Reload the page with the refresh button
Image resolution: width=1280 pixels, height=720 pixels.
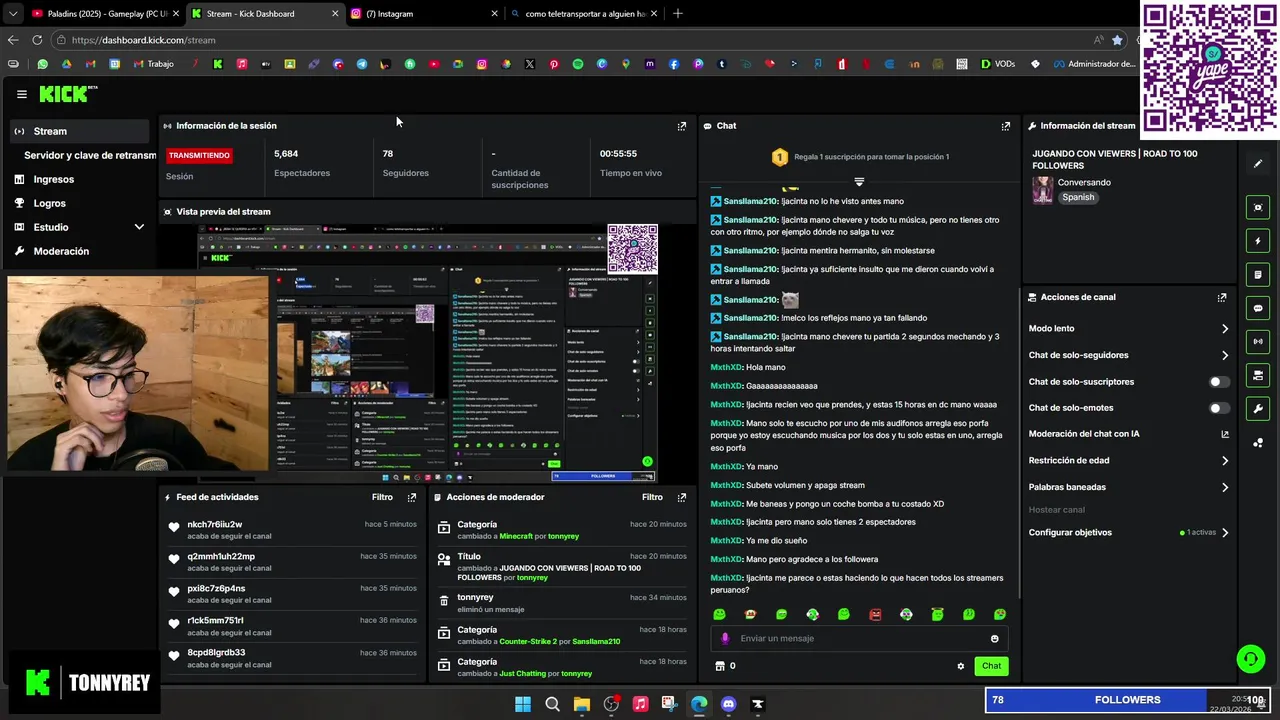pyautogui.click(x=37, y=40)
